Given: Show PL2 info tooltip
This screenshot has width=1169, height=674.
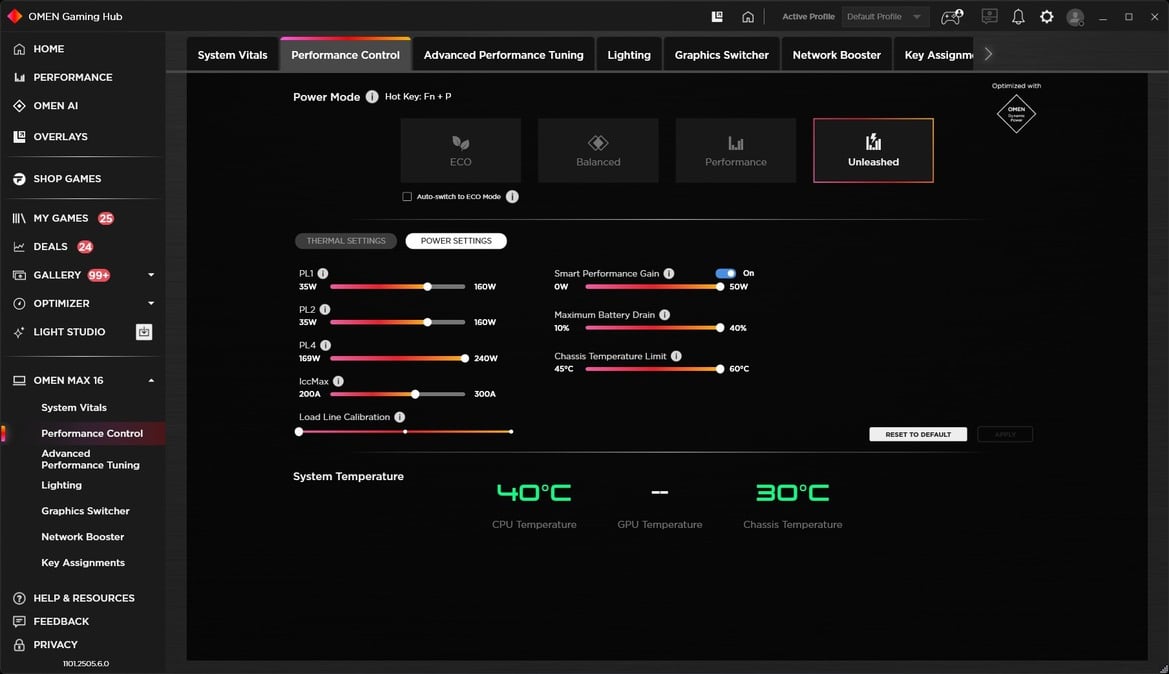Looking at the screenshot, I should [x=325, y=309].
